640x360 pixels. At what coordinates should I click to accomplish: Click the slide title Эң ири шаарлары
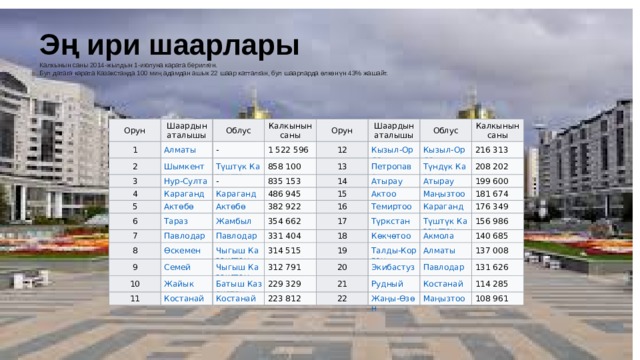point(169,46)
